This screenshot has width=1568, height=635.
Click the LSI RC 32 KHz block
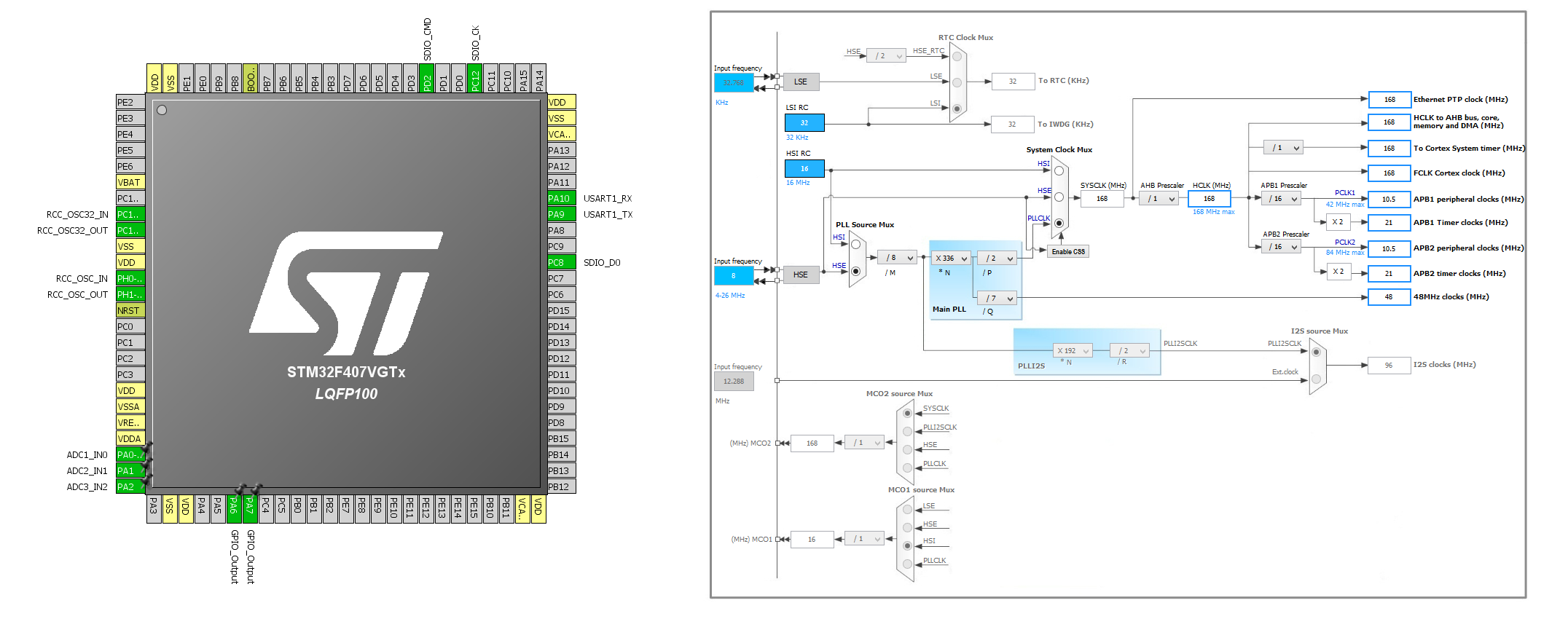[804, 123]
